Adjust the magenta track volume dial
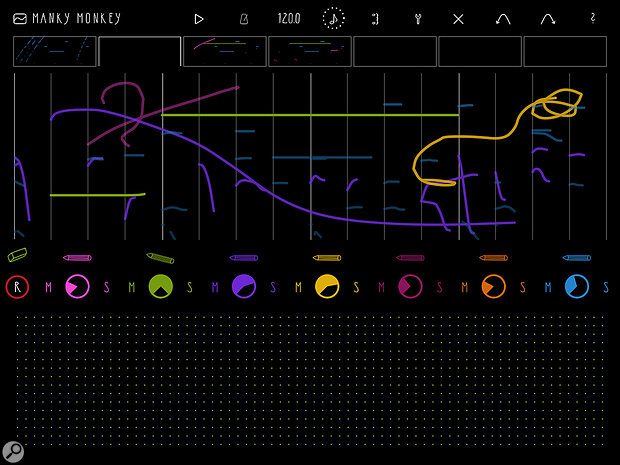 tap(410, 286)
